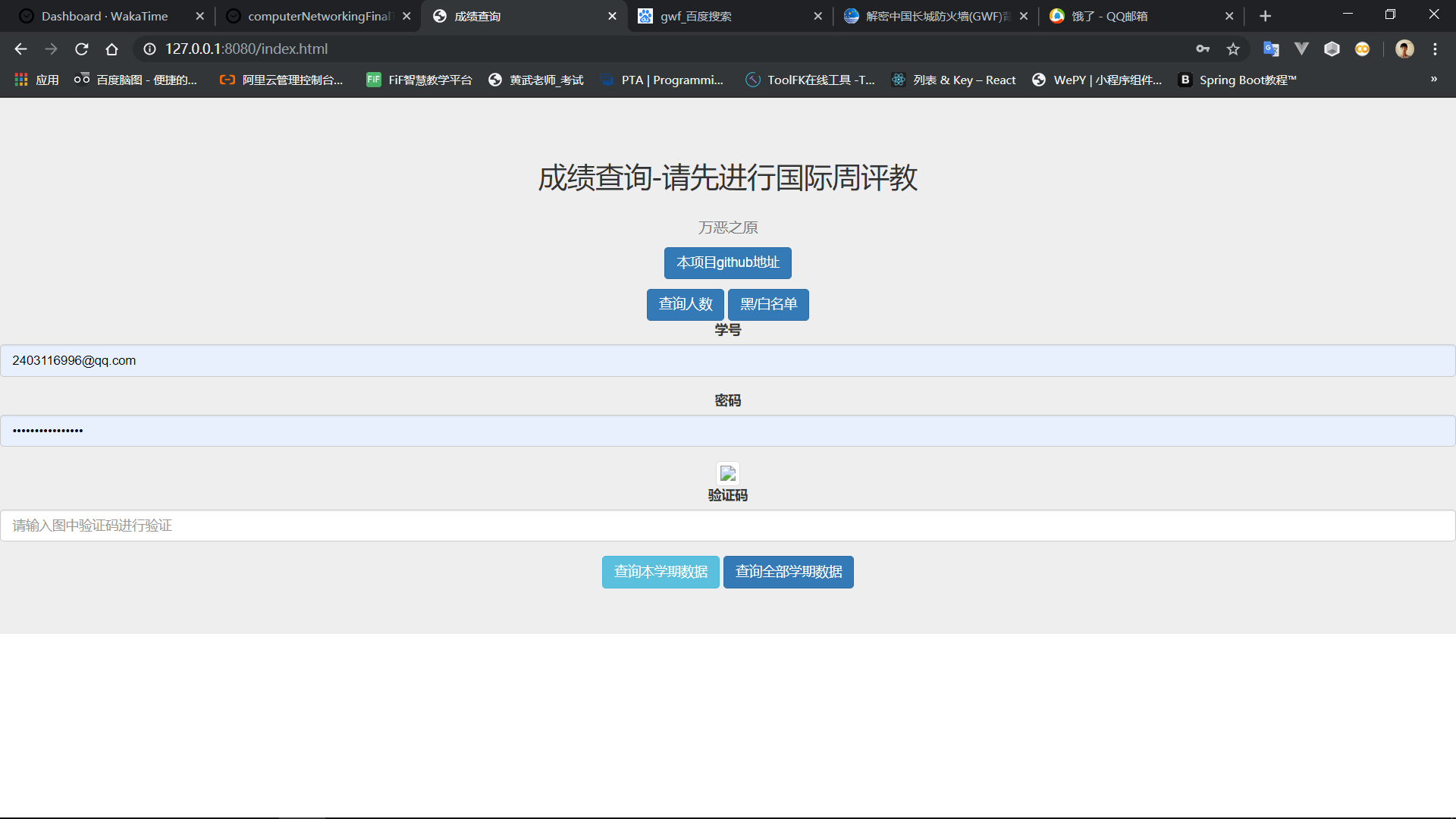Viewport: 1456px width, 819px height.
Task: Click the broken captcha image
Action: (728, 474)
